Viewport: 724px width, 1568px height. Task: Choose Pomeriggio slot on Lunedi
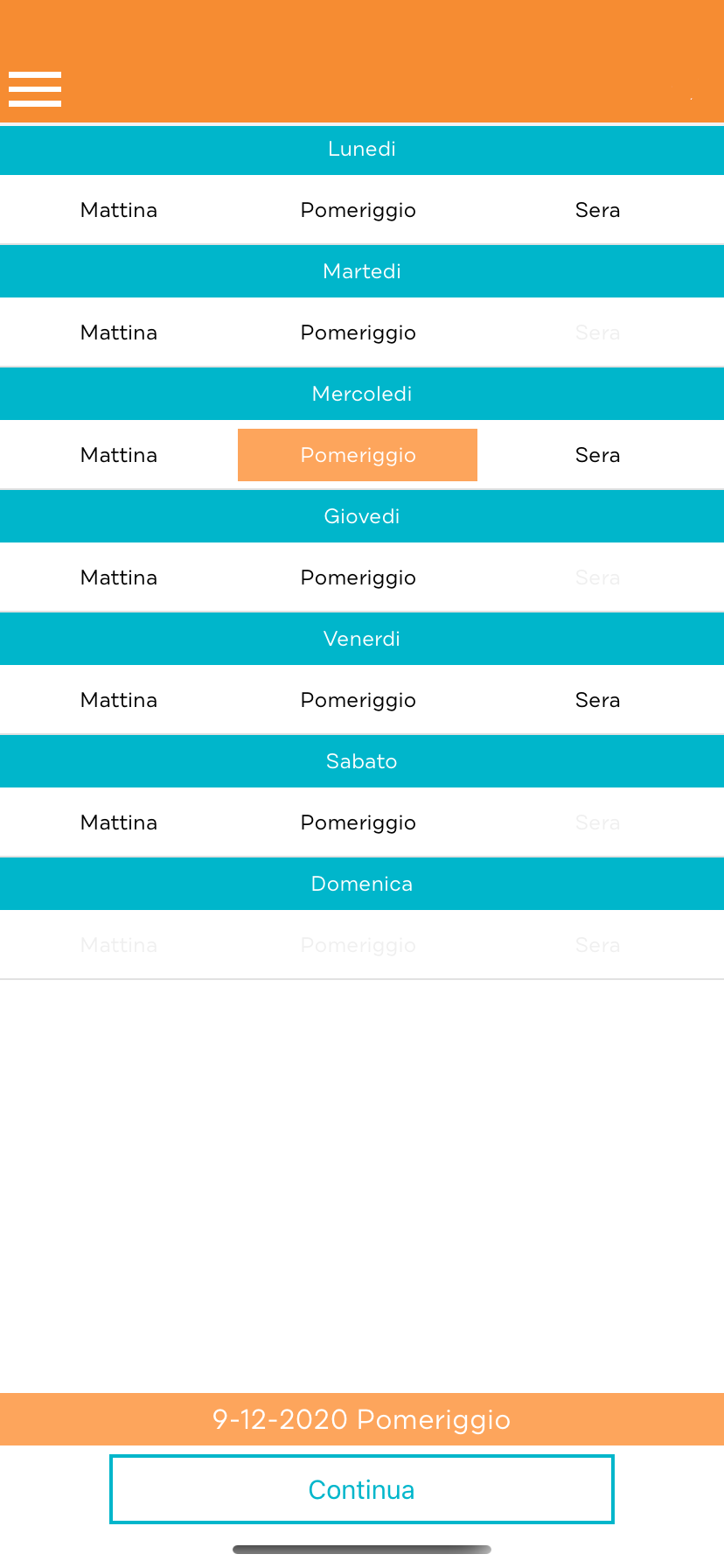[x=358, y=210]
